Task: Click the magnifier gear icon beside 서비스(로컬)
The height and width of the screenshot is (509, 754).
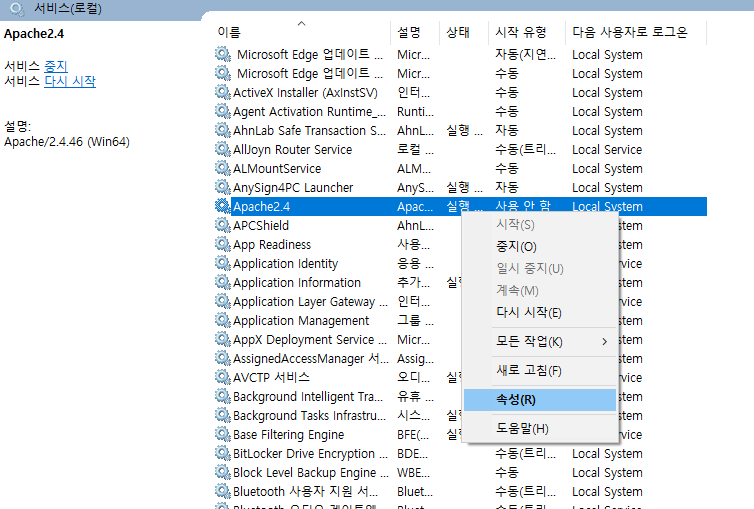Action: pos(17,9)
